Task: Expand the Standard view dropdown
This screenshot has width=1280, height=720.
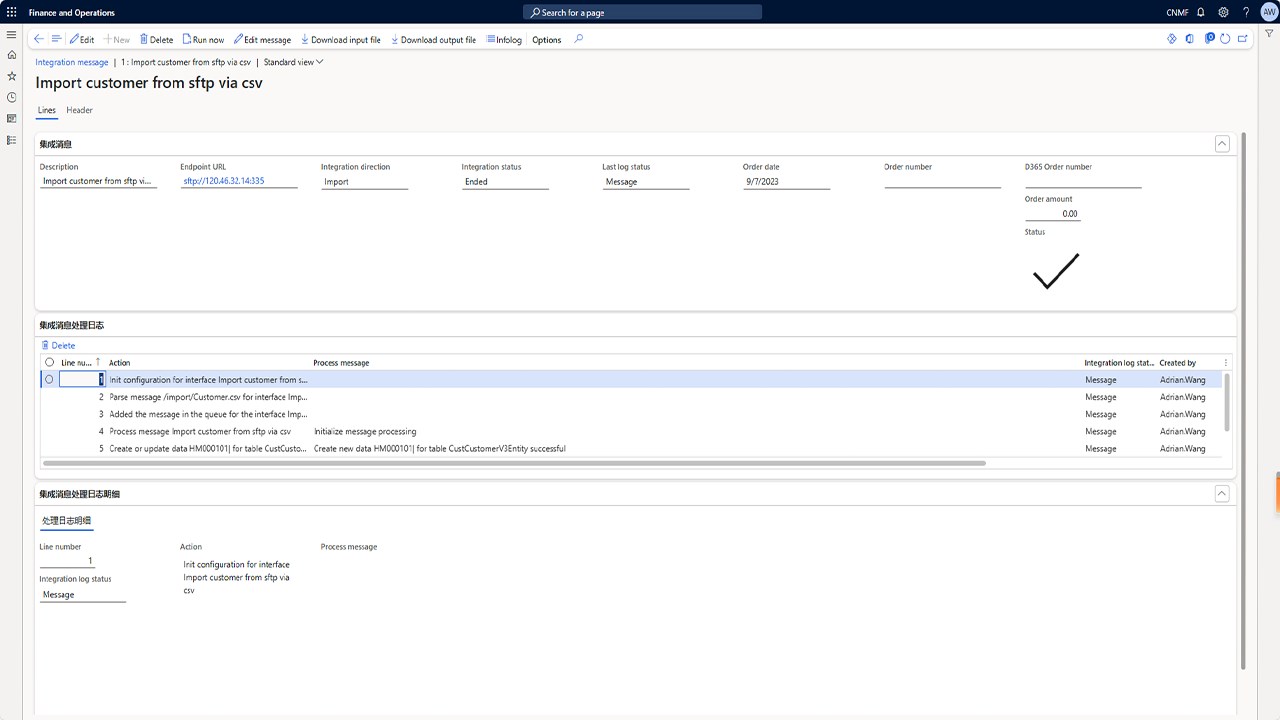Action: coord(293,62)
